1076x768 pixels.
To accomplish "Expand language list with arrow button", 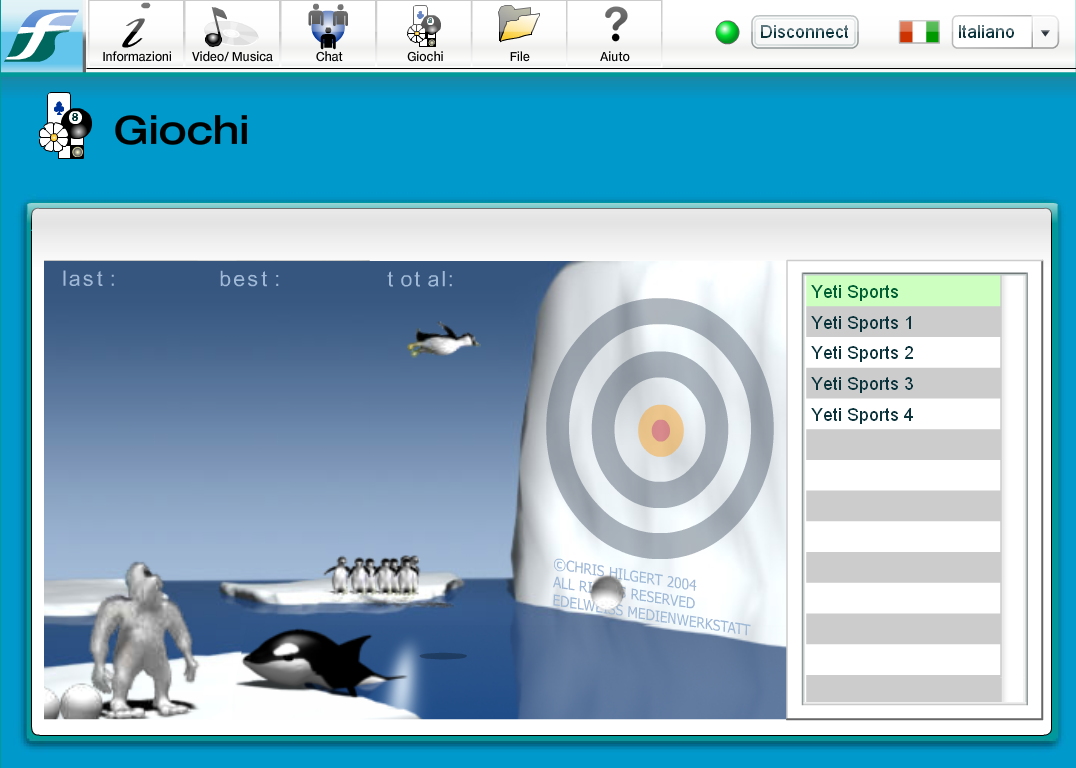I will coord(1045,32).
